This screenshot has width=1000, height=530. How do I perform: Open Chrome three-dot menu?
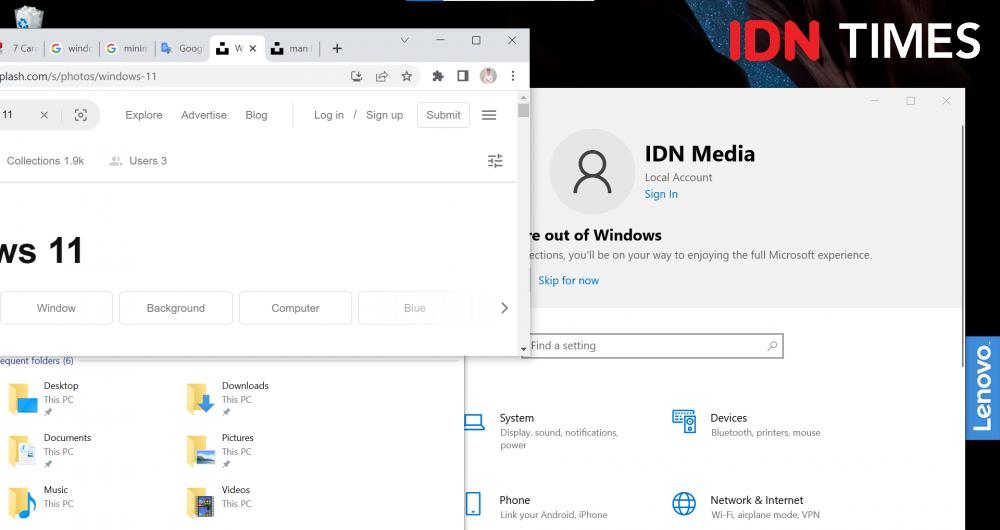coord(513,77)
